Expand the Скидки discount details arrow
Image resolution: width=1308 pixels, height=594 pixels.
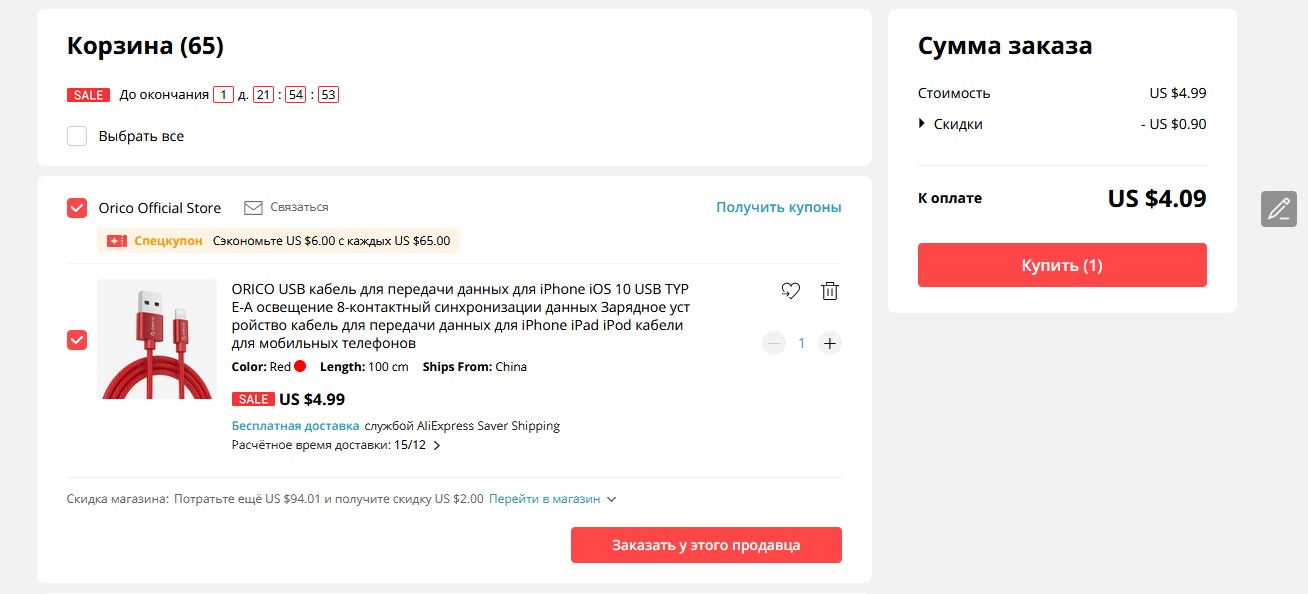[922, 124]
